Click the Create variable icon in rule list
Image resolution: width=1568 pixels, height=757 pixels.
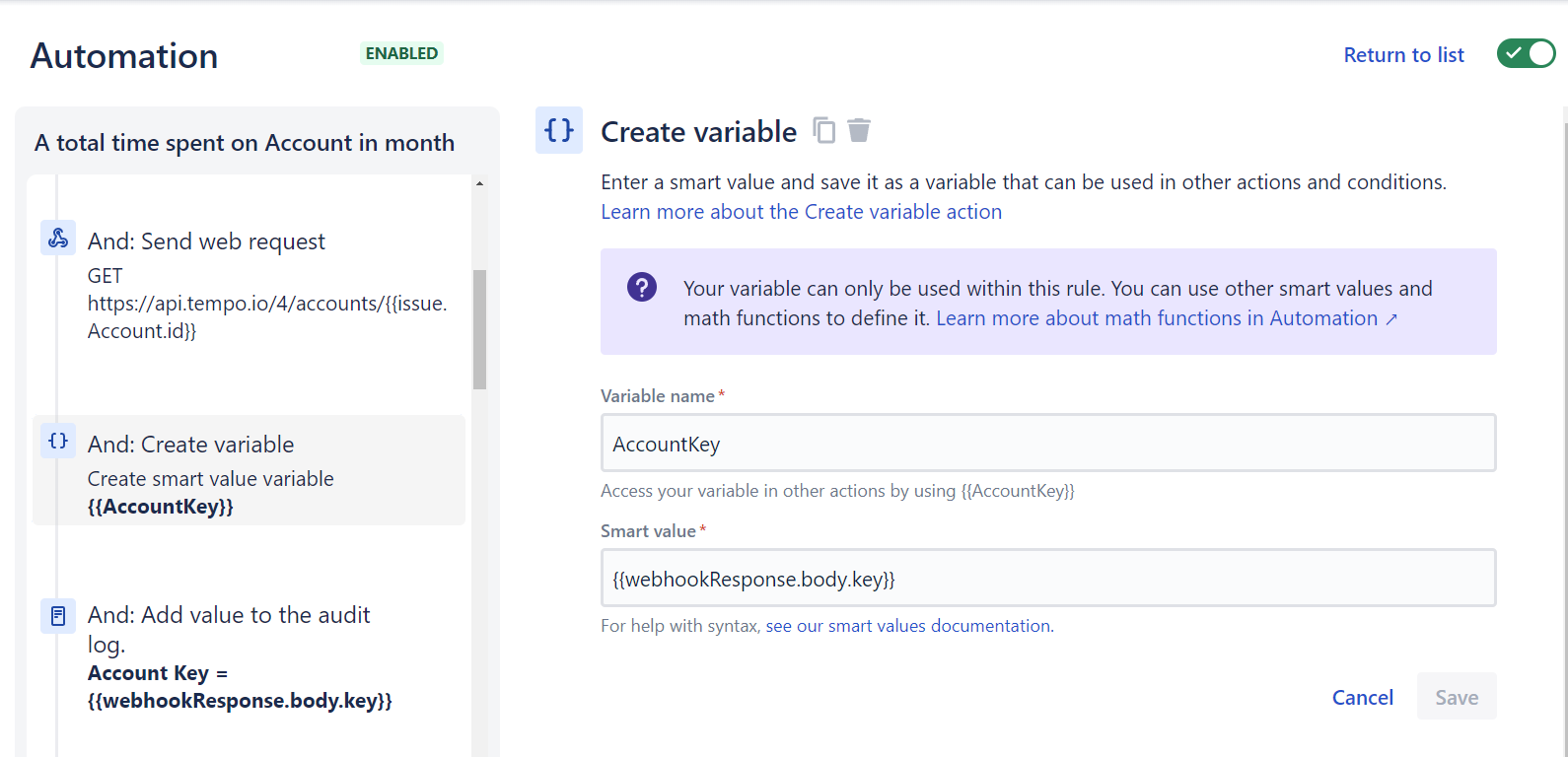58,441
